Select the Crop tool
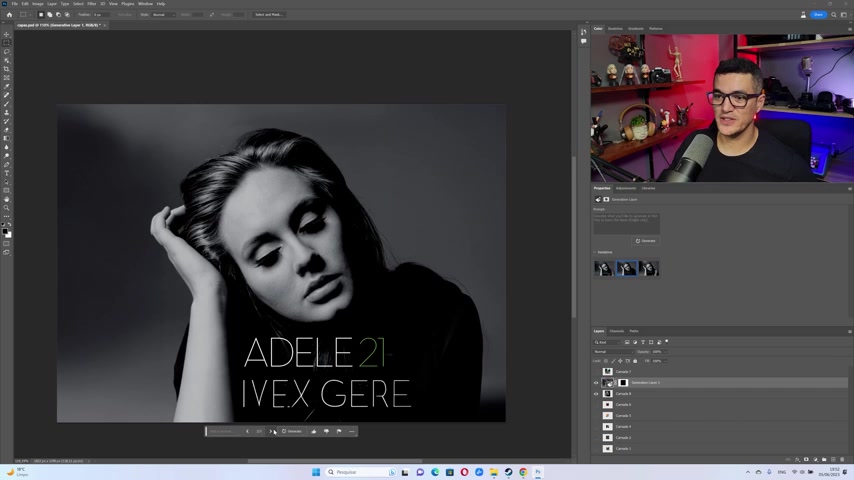Image resolution: width=854 pixels, height=480 pixels. 7,69
